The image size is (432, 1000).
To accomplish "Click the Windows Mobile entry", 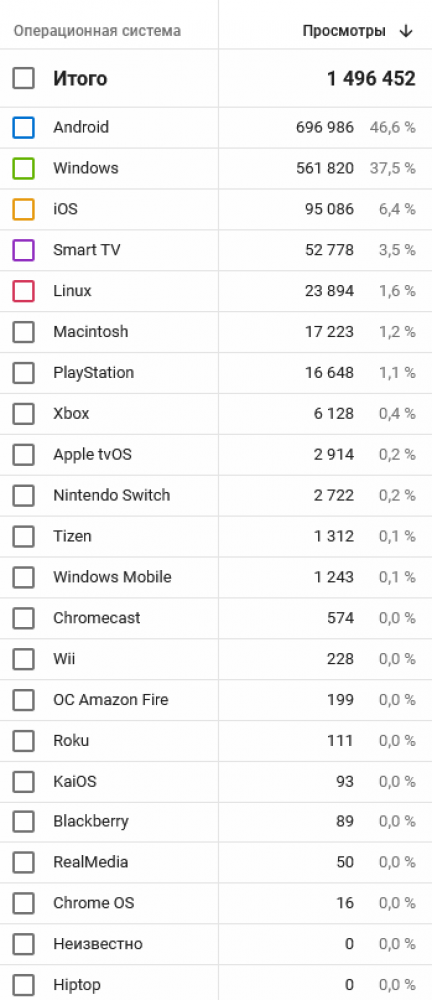I will [112, 577].
